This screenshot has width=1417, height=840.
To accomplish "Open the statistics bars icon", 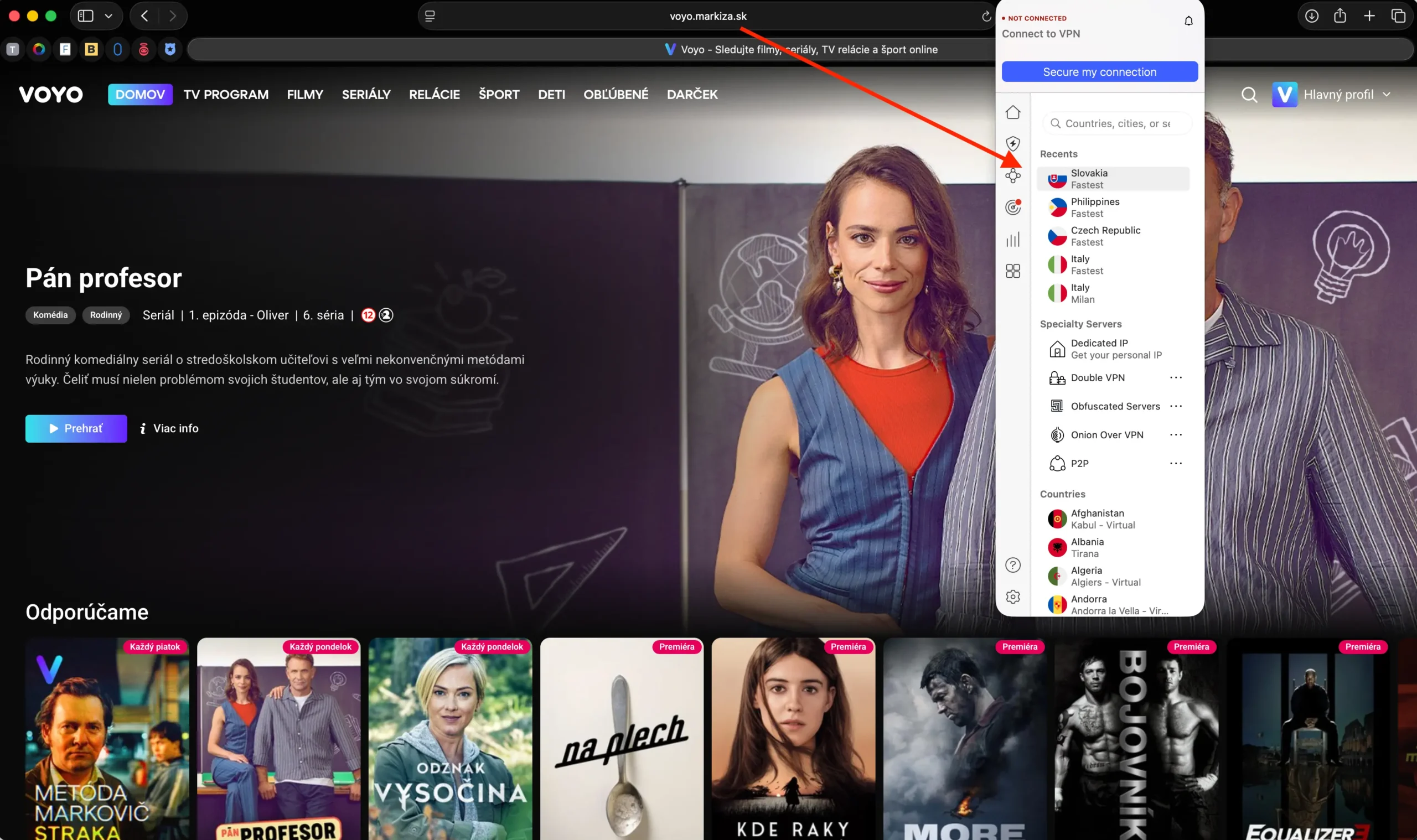I will click(1013, 240).
